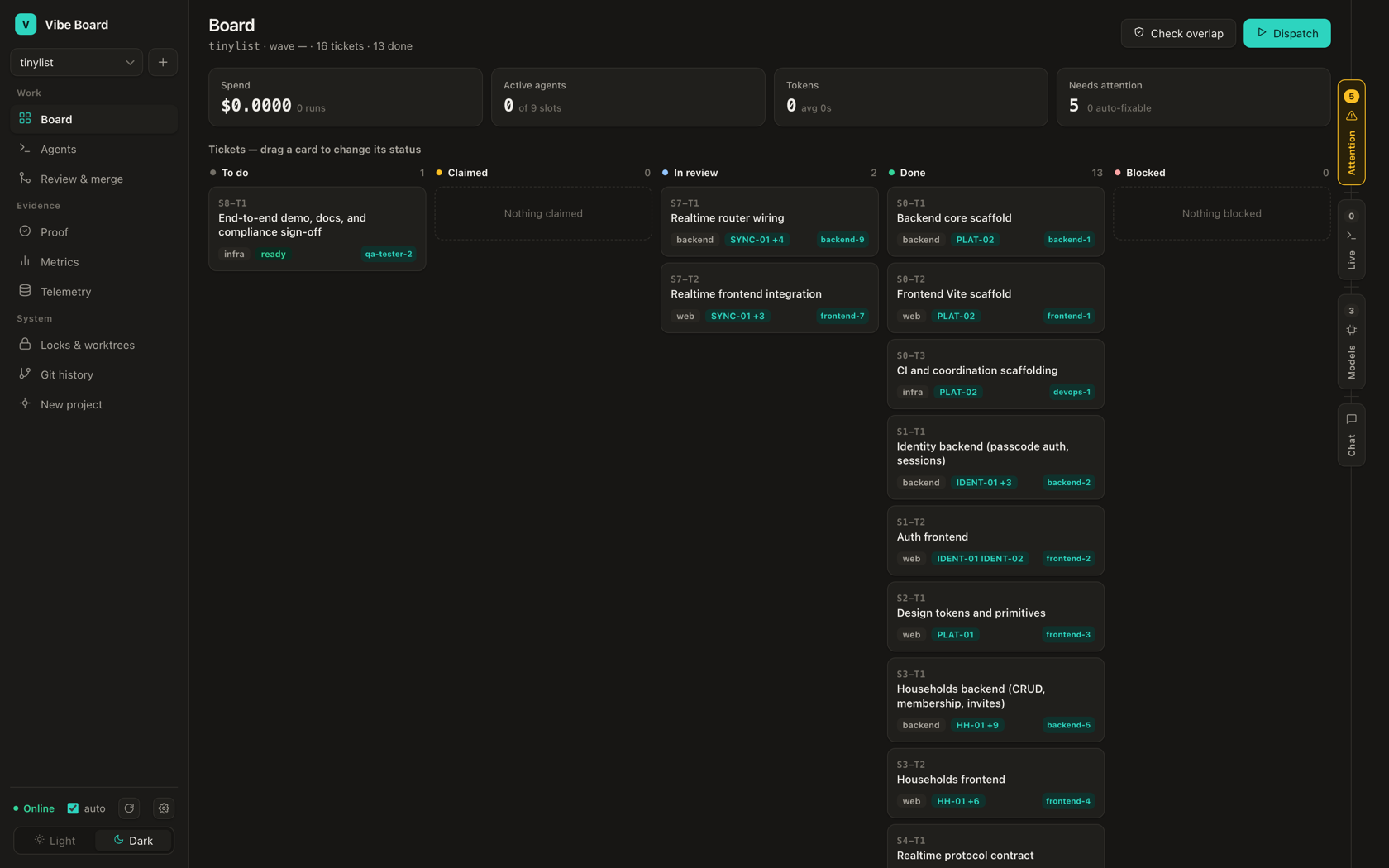The height and width of the screenshot is (868, 1389).
Task: Open the Board menu item
Action: click(x=94, y=119)
